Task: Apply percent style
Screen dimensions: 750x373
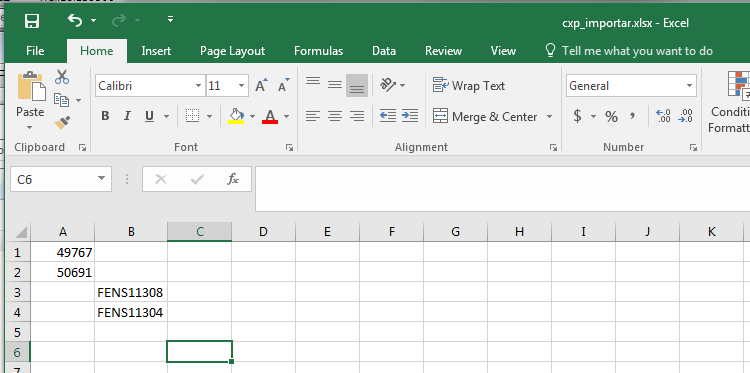Action: coord(611,116)
